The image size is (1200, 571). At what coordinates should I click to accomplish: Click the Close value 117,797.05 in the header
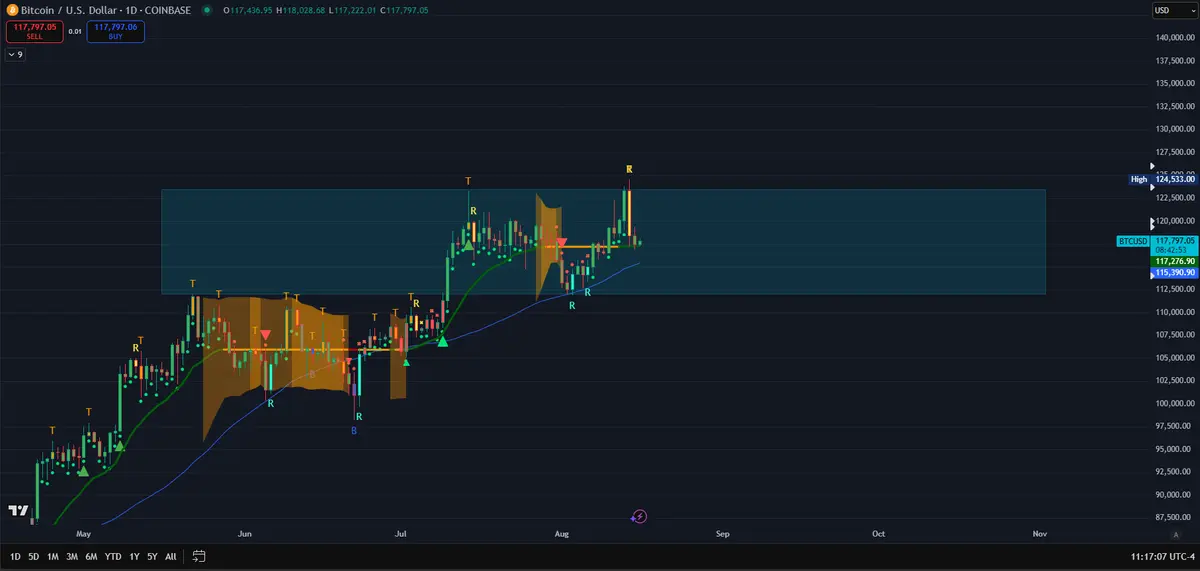pos(405,10)
